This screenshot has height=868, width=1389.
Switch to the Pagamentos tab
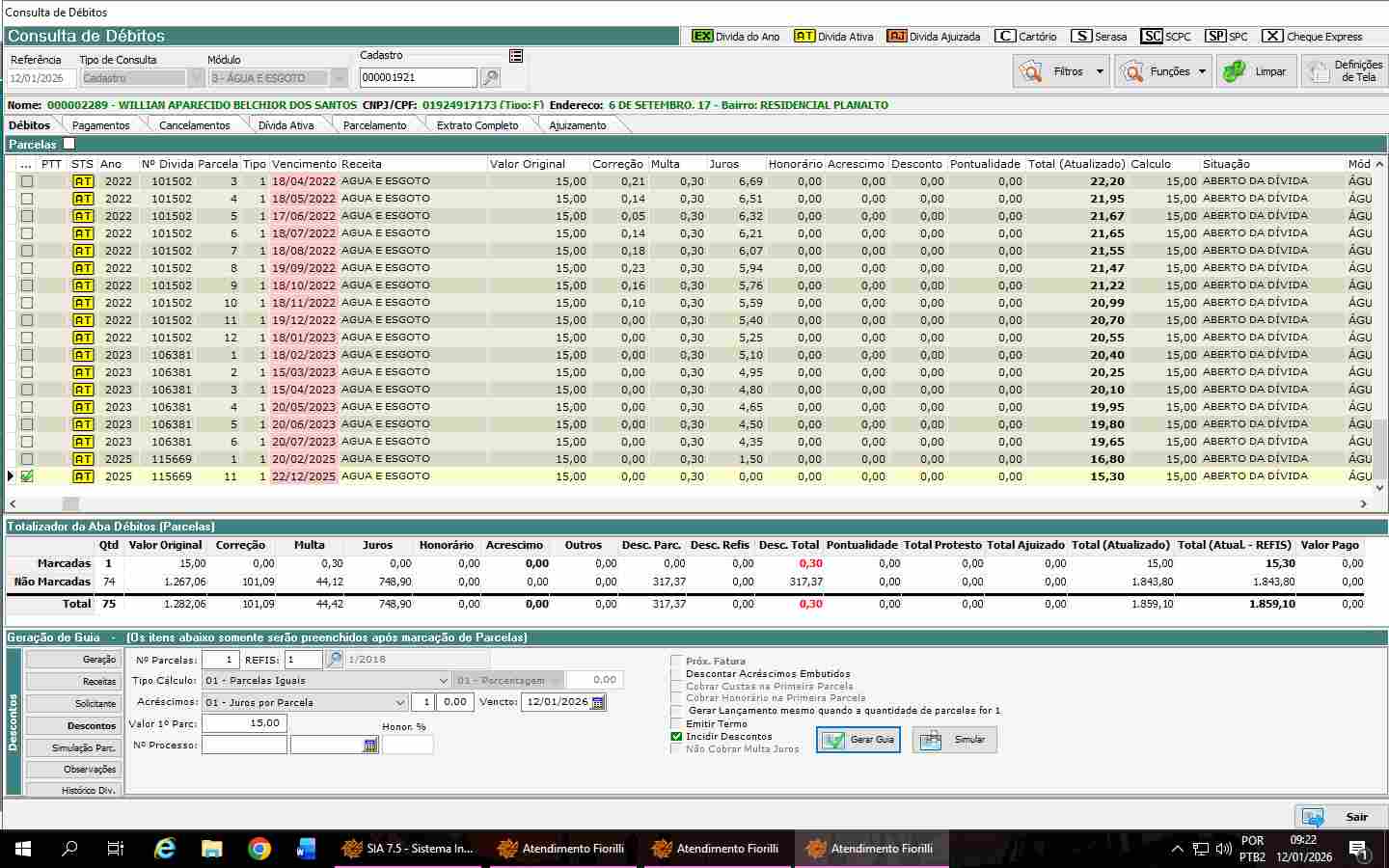[100, 125]
